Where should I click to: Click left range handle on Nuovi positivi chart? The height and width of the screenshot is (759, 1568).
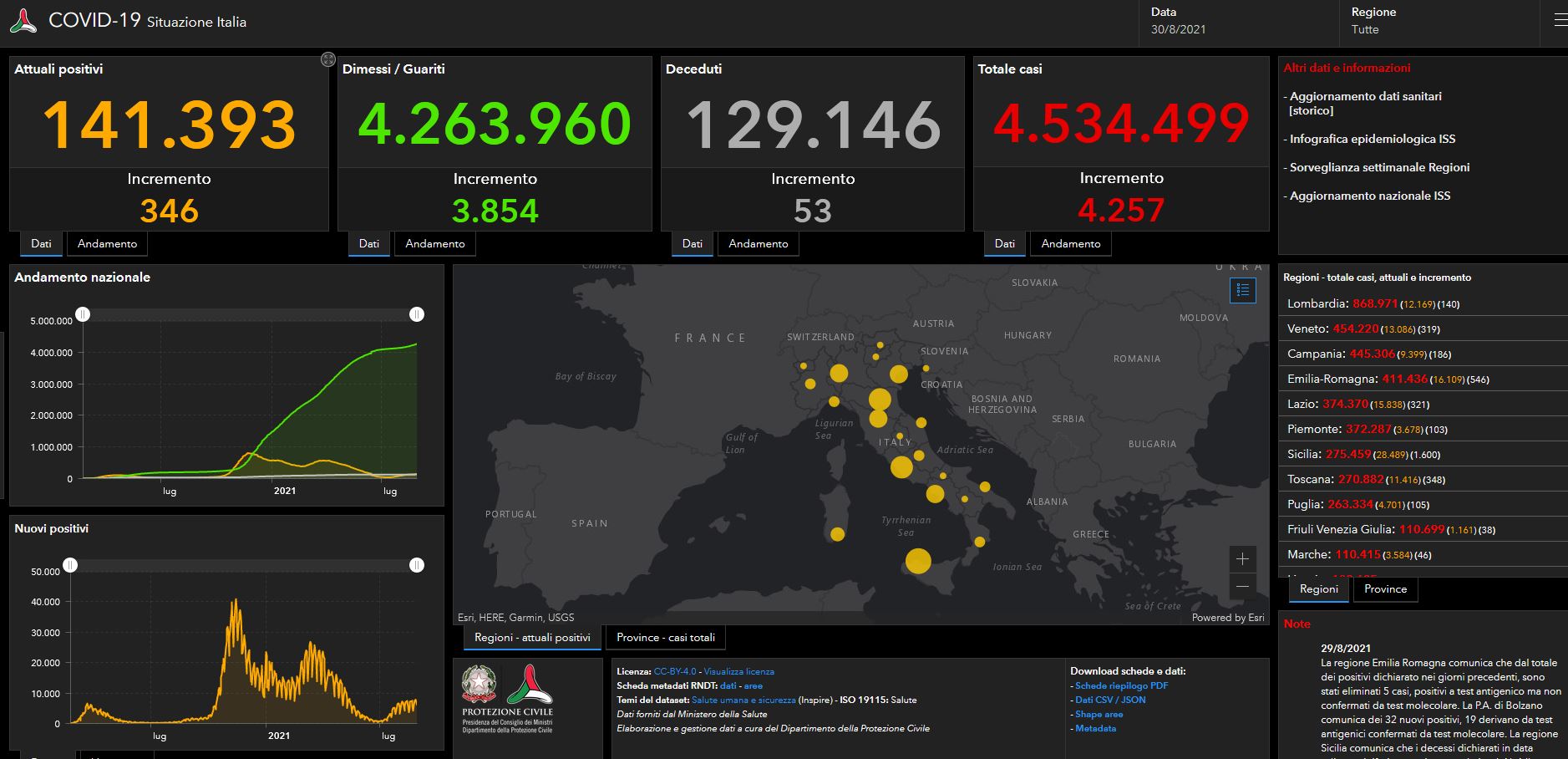pos(71,565)
